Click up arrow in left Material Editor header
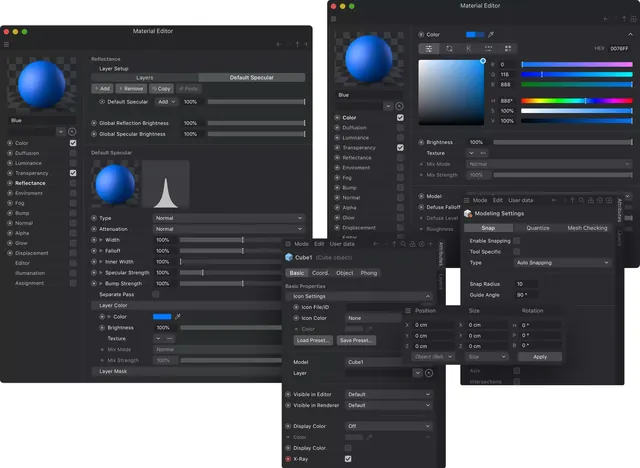The width and height of the screenshot is (640, 468). (298, 44)
